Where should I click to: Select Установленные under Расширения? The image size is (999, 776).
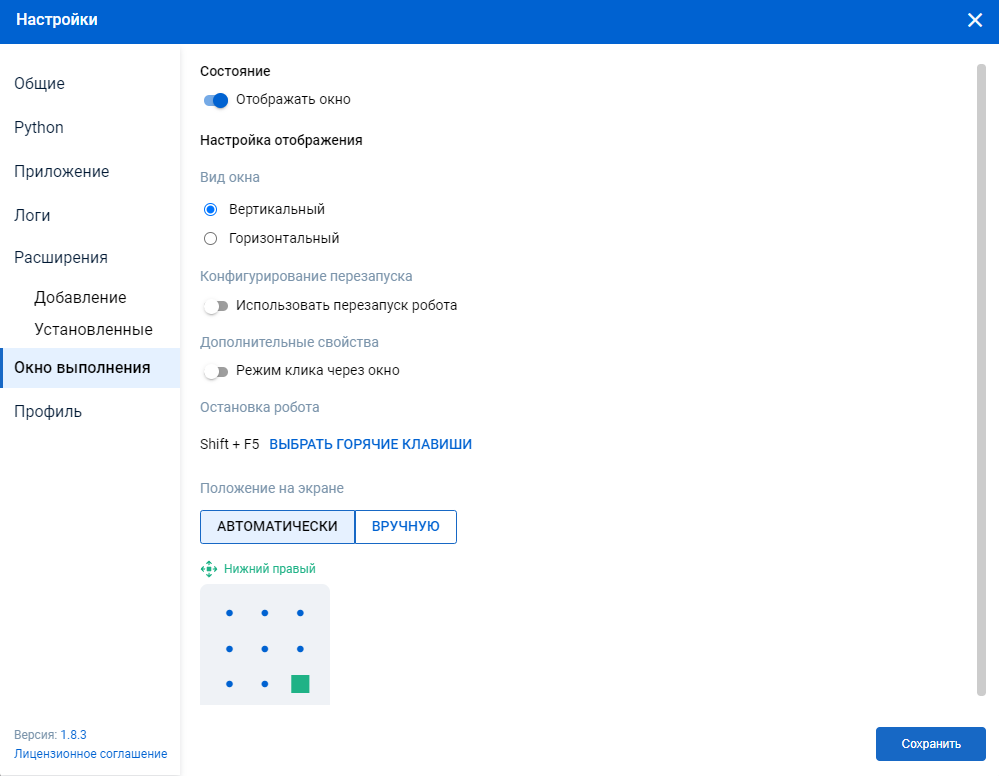(94, 329)
